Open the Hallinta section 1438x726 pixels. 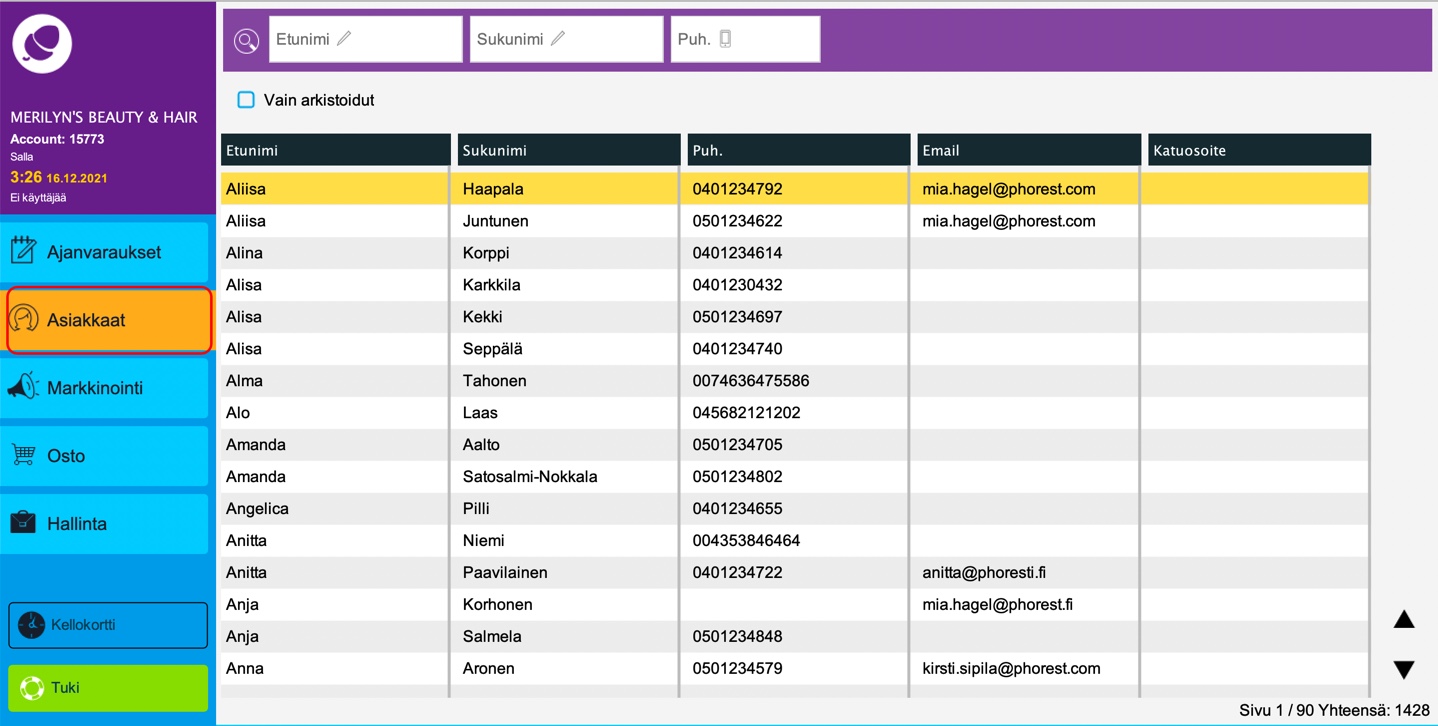click(x=104, y=524)
